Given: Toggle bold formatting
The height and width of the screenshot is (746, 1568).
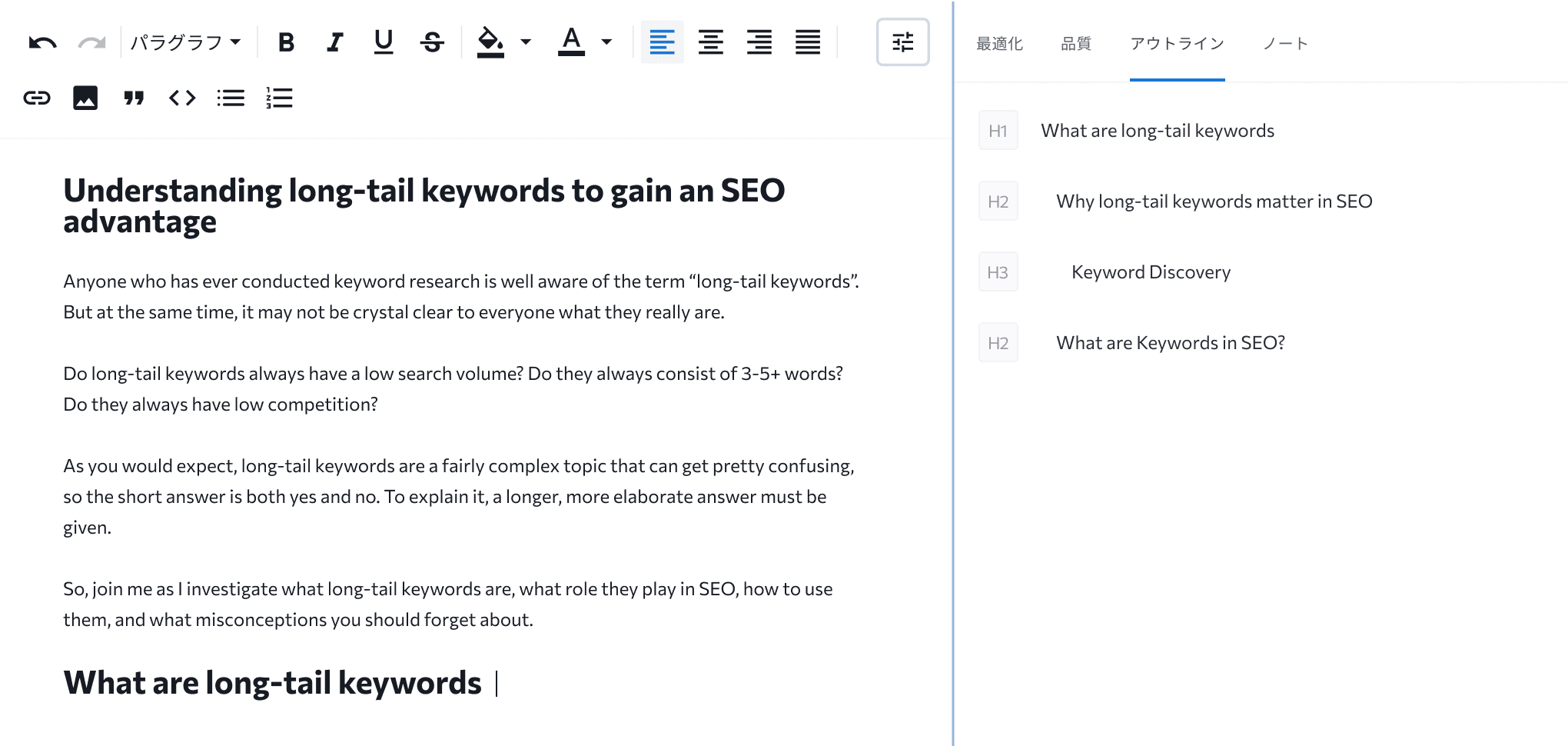Looking at the screenshot, I should point(286,42).
